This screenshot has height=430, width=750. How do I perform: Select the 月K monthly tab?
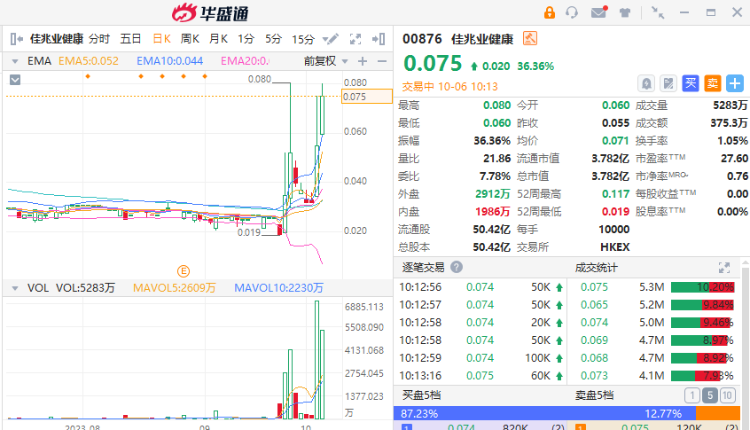(218, 39)
